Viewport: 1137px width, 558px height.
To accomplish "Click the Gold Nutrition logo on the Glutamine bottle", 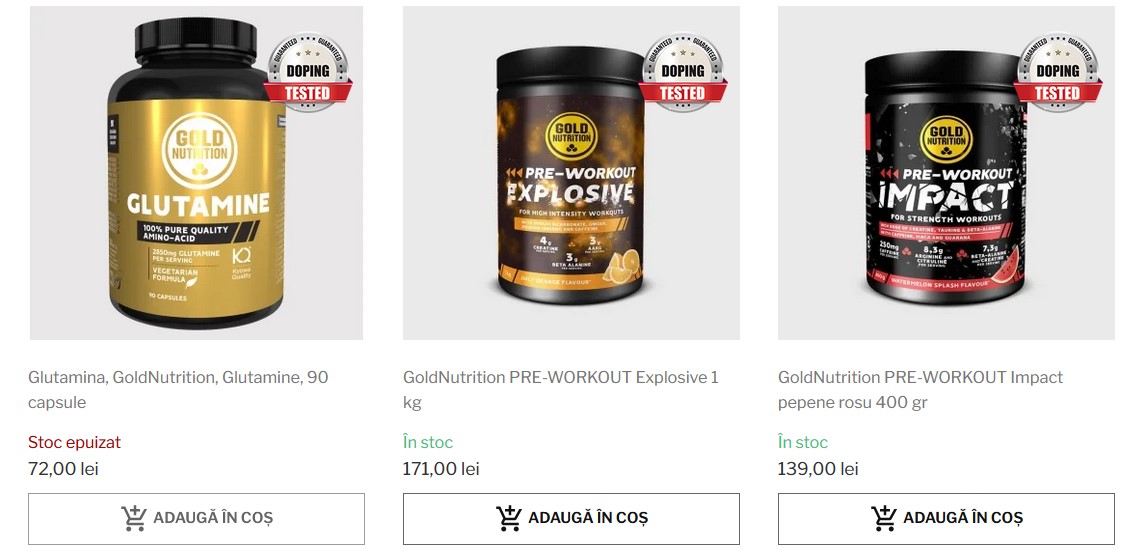I will coord(199,151).
